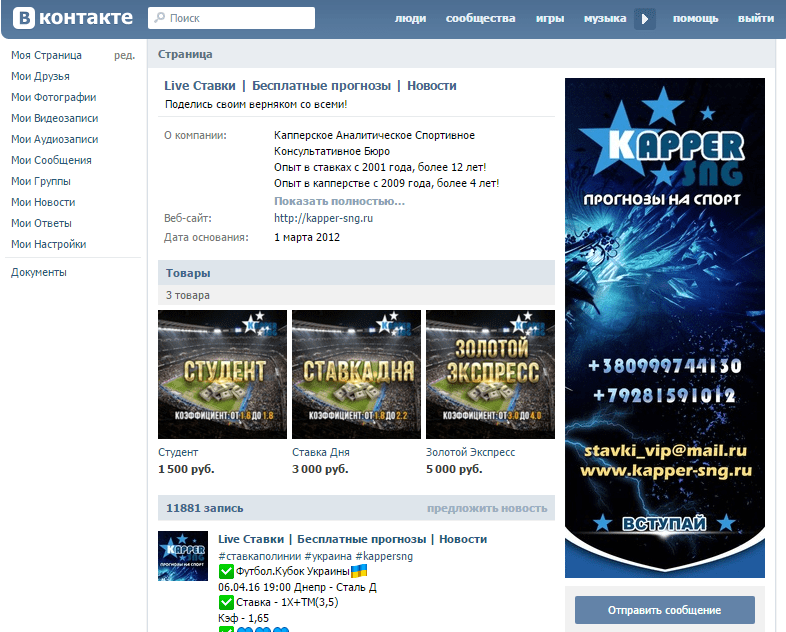Click the ред. edit link
Screen dimensions: 786x632
pyautogui.click(x=124, y=55)
